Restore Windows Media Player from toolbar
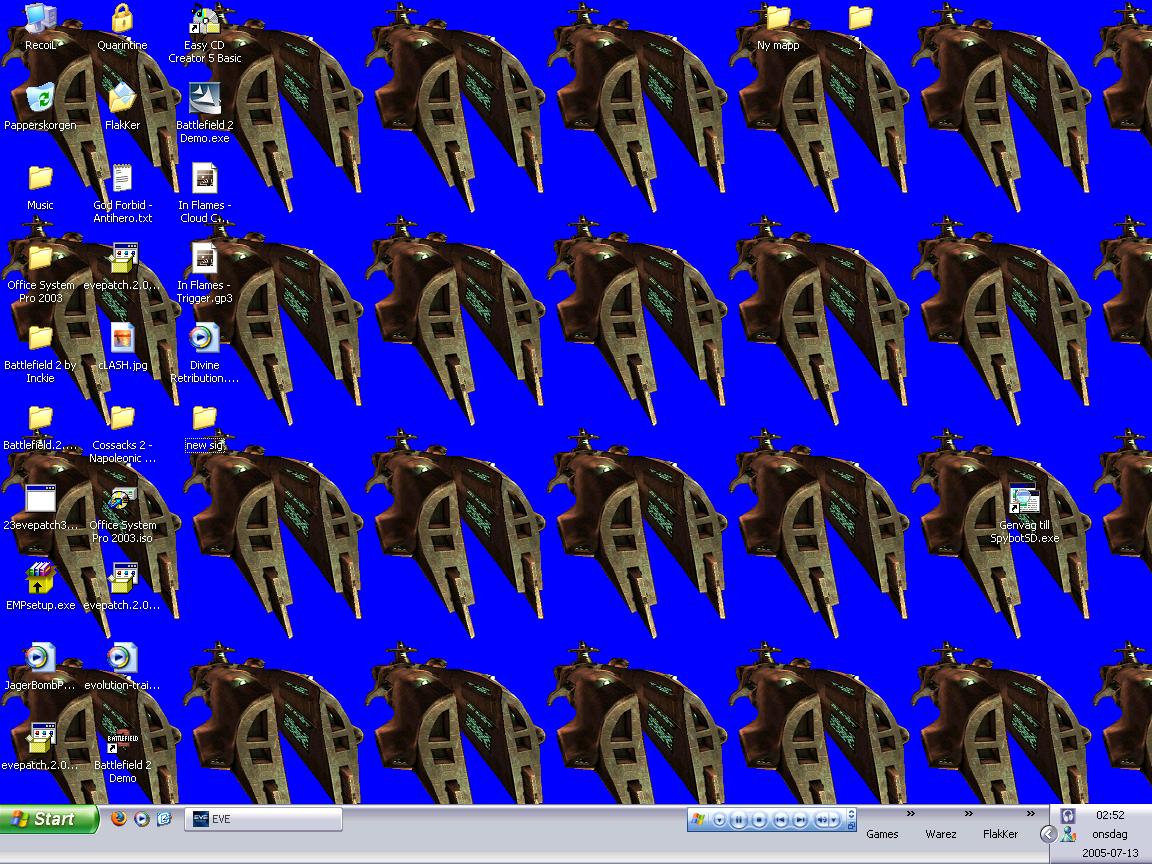Screen dimensions: 1152x864 click(852, 826)
